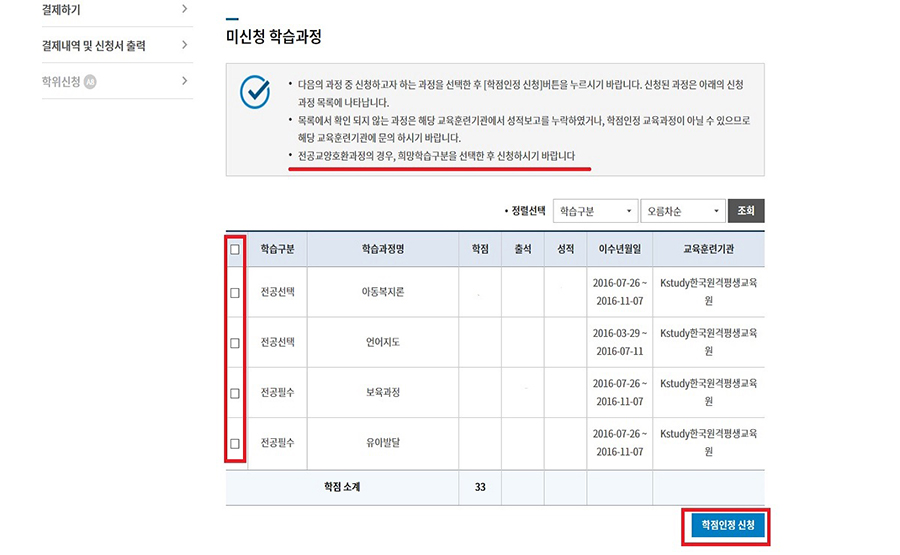
Task: Open the 결제하기 sidebar menu item
Action: (62, 10)
